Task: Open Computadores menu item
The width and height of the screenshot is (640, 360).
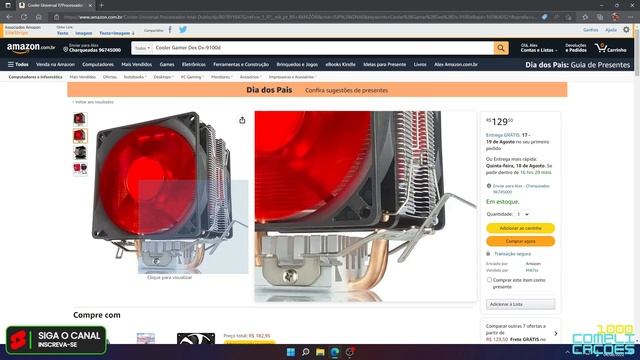Action: tap(98, 64)
